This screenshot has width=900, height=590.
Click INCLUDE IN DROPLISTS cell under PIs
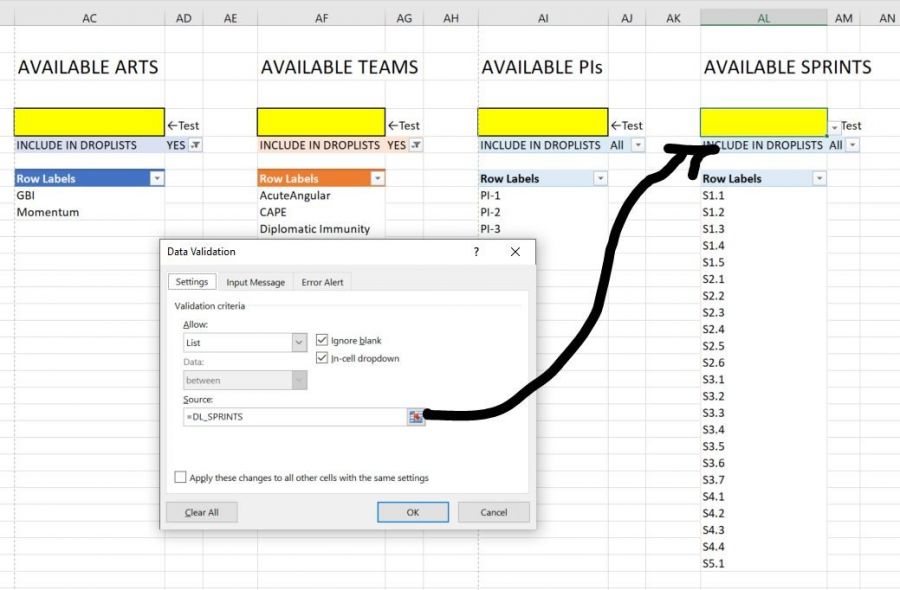542,145
